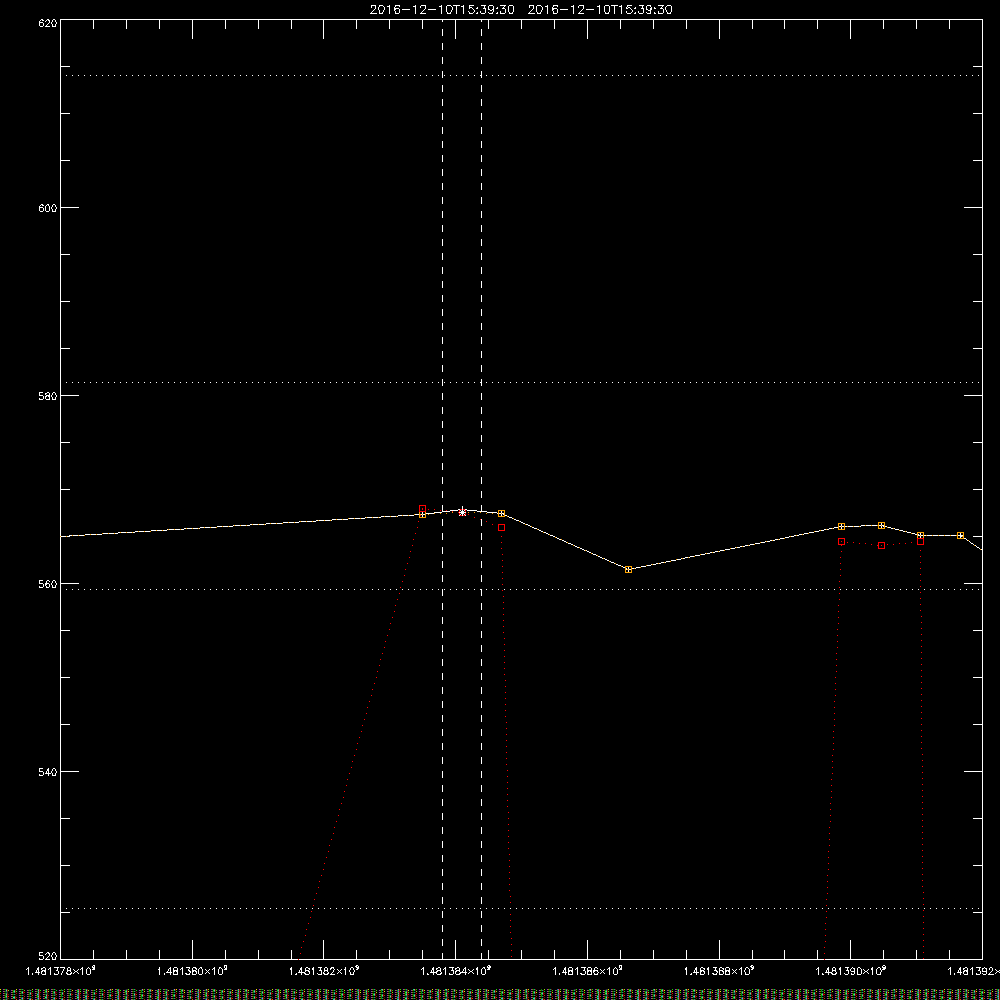
Task: Select the right dashed vertical cursor line
Action: click(x=482, y=489)
